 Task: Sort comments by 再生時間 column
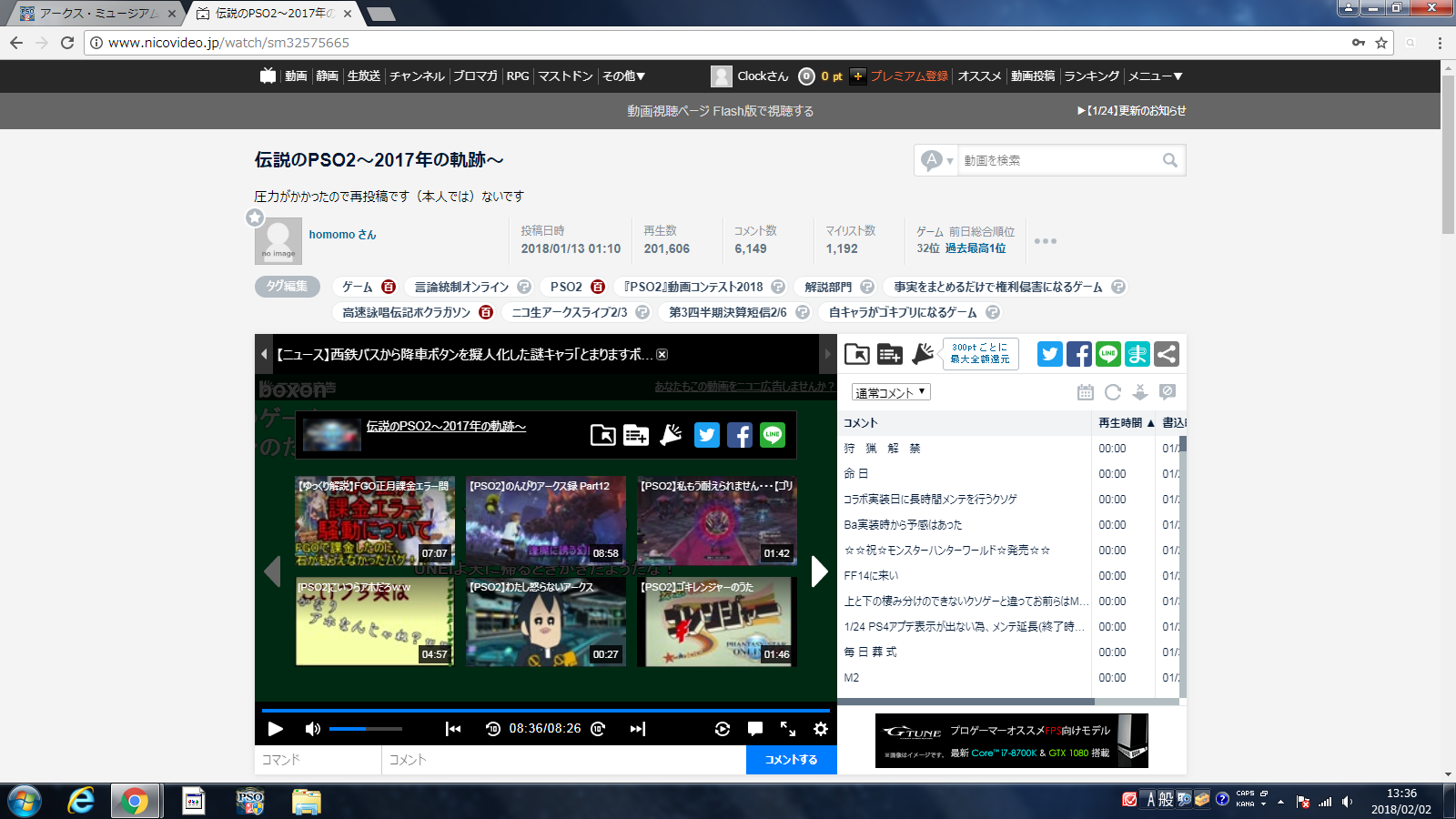point(1126,423)
